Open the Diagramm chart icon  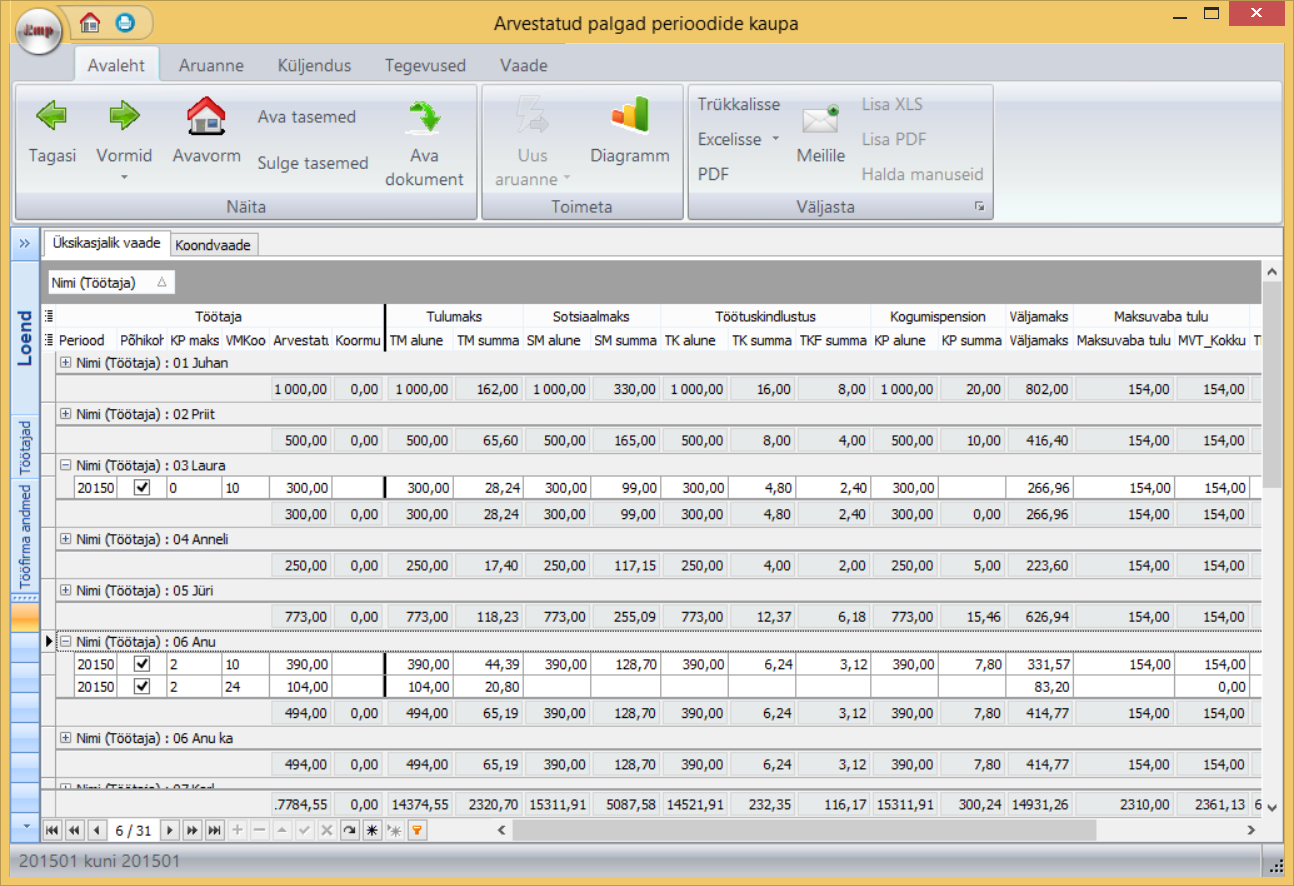click(x=629, y=115)
